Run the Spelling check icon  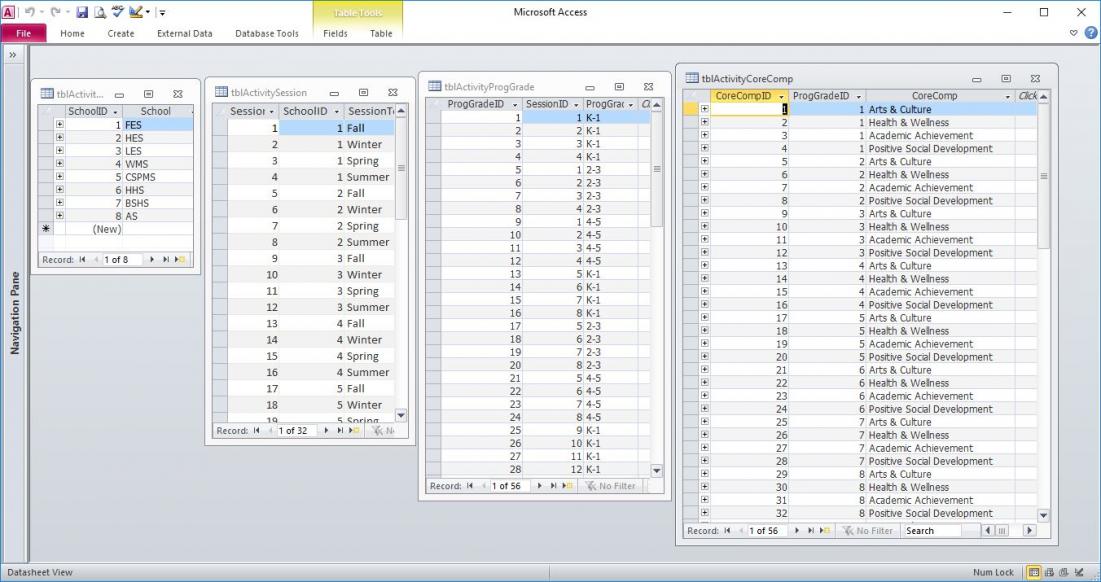[118, 12]
